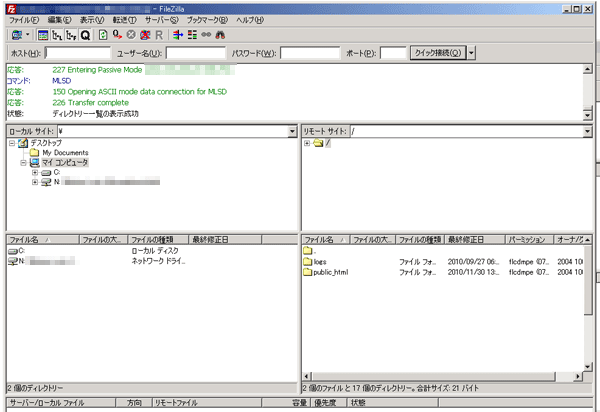Image resolution: width=600 pixels, height=412 pixels.
Task: Select the N: ネットワーク ドライブ row
Action: [x=152, y=261]
